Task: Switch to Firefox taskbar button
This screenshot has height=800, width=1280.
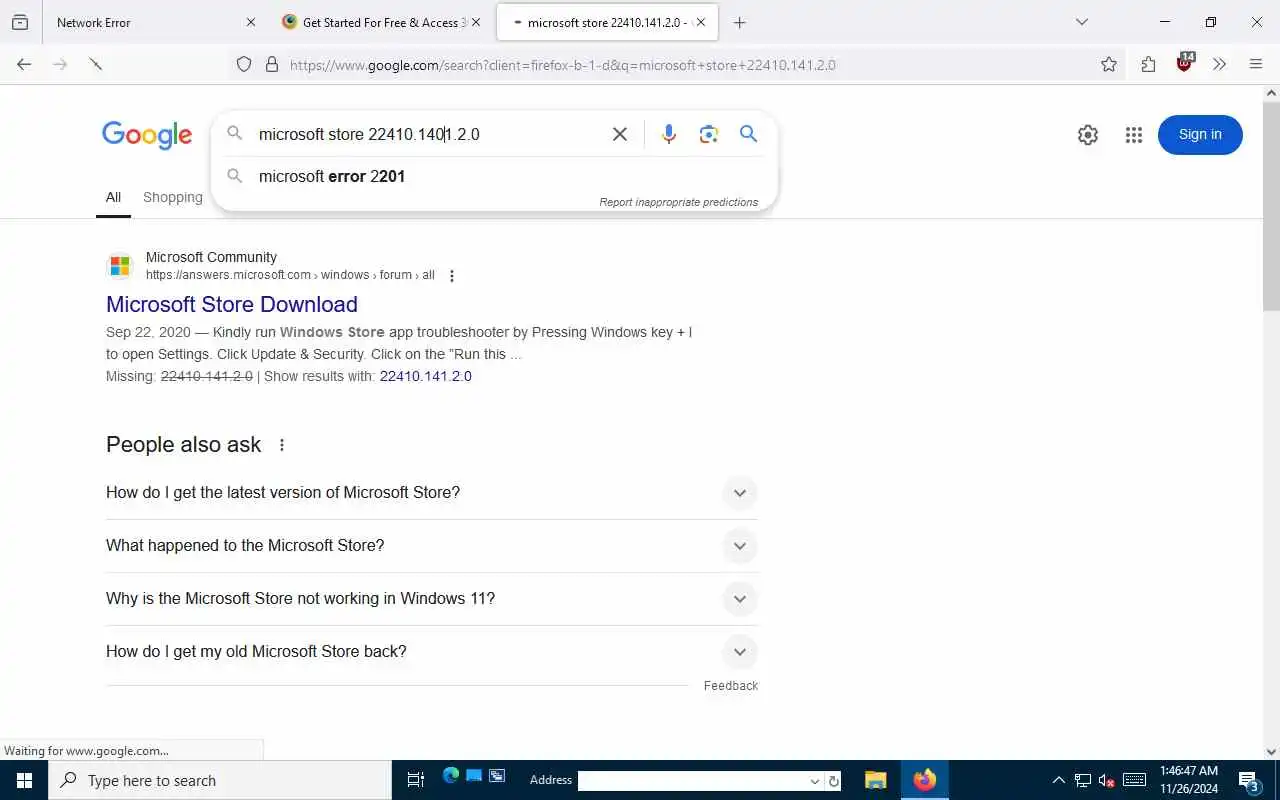Action: click(x=924, y=780)
